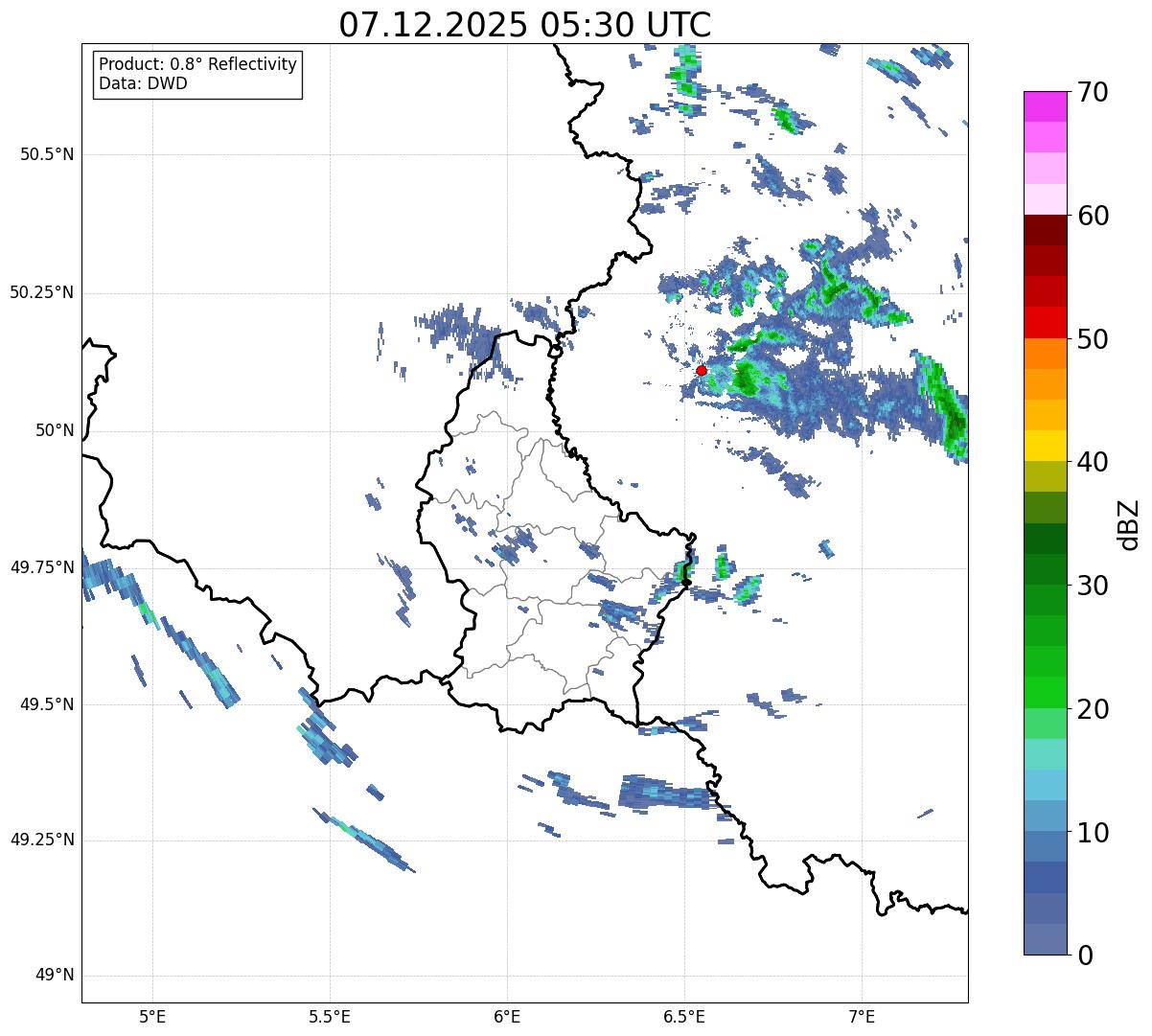
Task: Click the latitude label 49.75°N
Action: point(42,567)
